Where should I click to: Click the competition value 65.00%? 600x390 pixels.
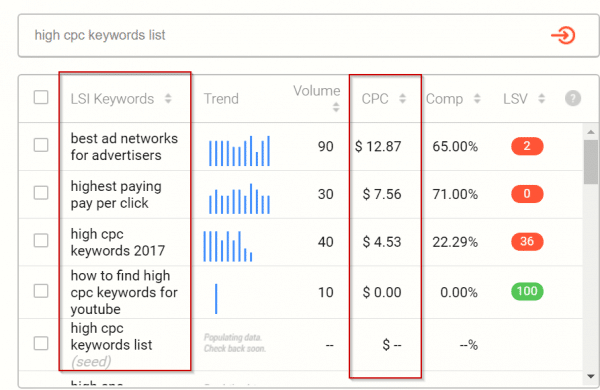pos(455,146)
